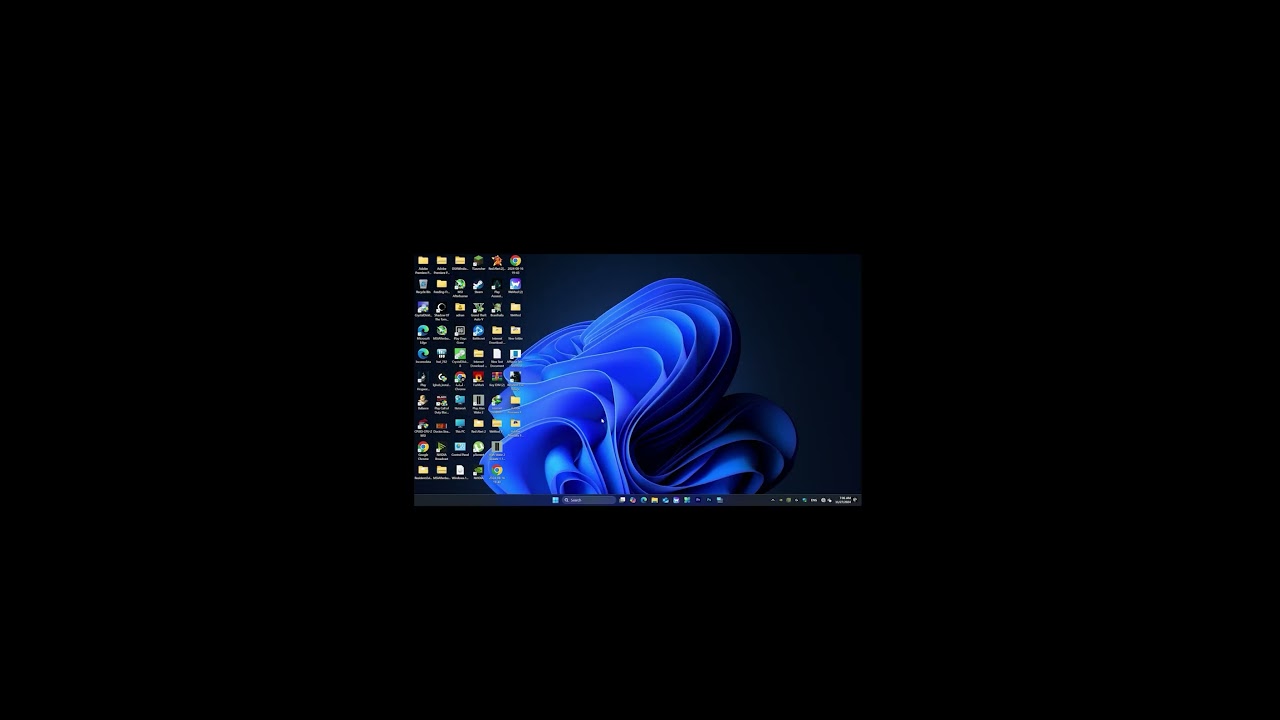Viewport: 1280px width, 720px height.
Task: Open Task View on the taskbar
Action: 622,500
